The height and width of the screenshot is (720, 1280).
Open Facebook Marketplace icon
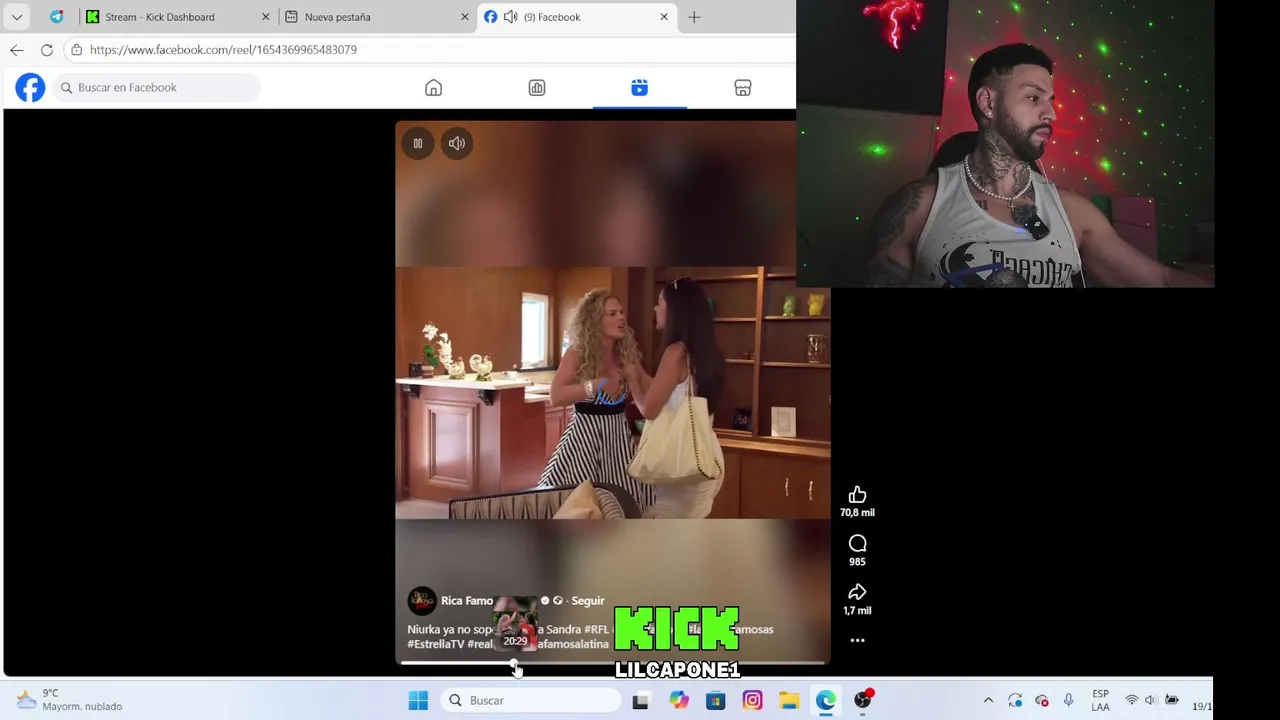click(x=743, y=88)
